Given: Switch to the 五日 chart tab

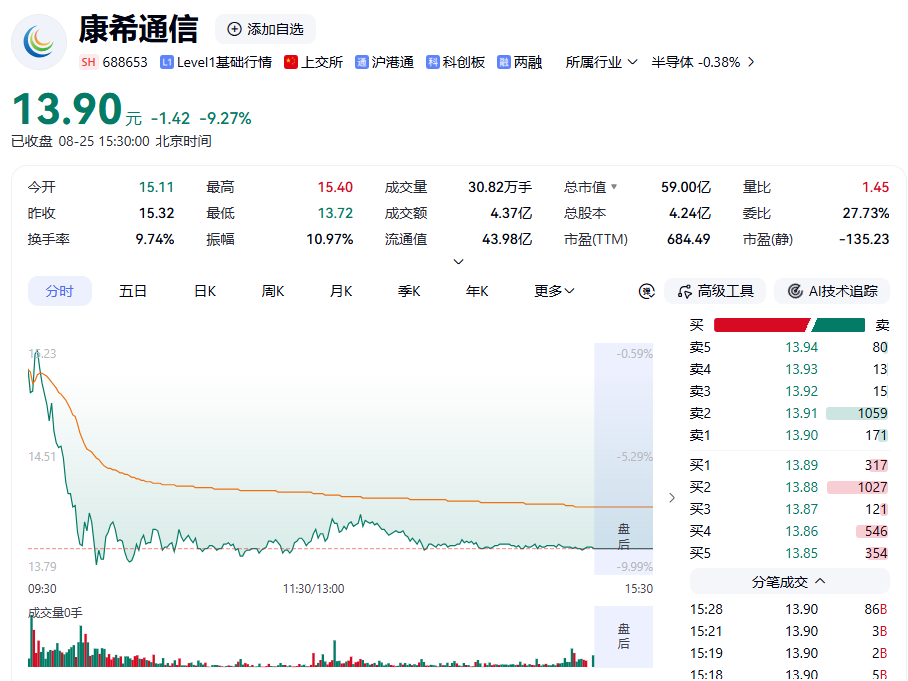Looking at the screenshot, I should pyautogui.click(x=133, y=291).
